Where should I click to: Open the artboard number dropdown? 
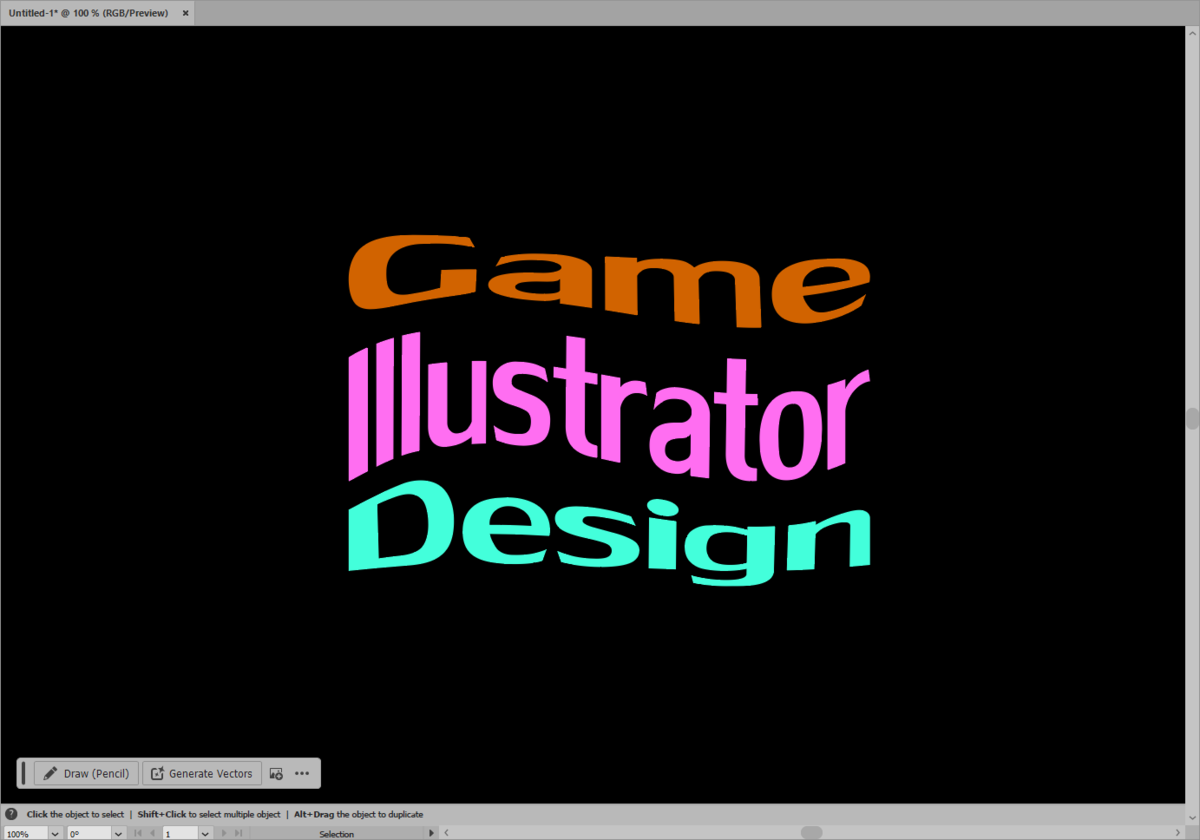pyautogui.click(x=205, y=833)
